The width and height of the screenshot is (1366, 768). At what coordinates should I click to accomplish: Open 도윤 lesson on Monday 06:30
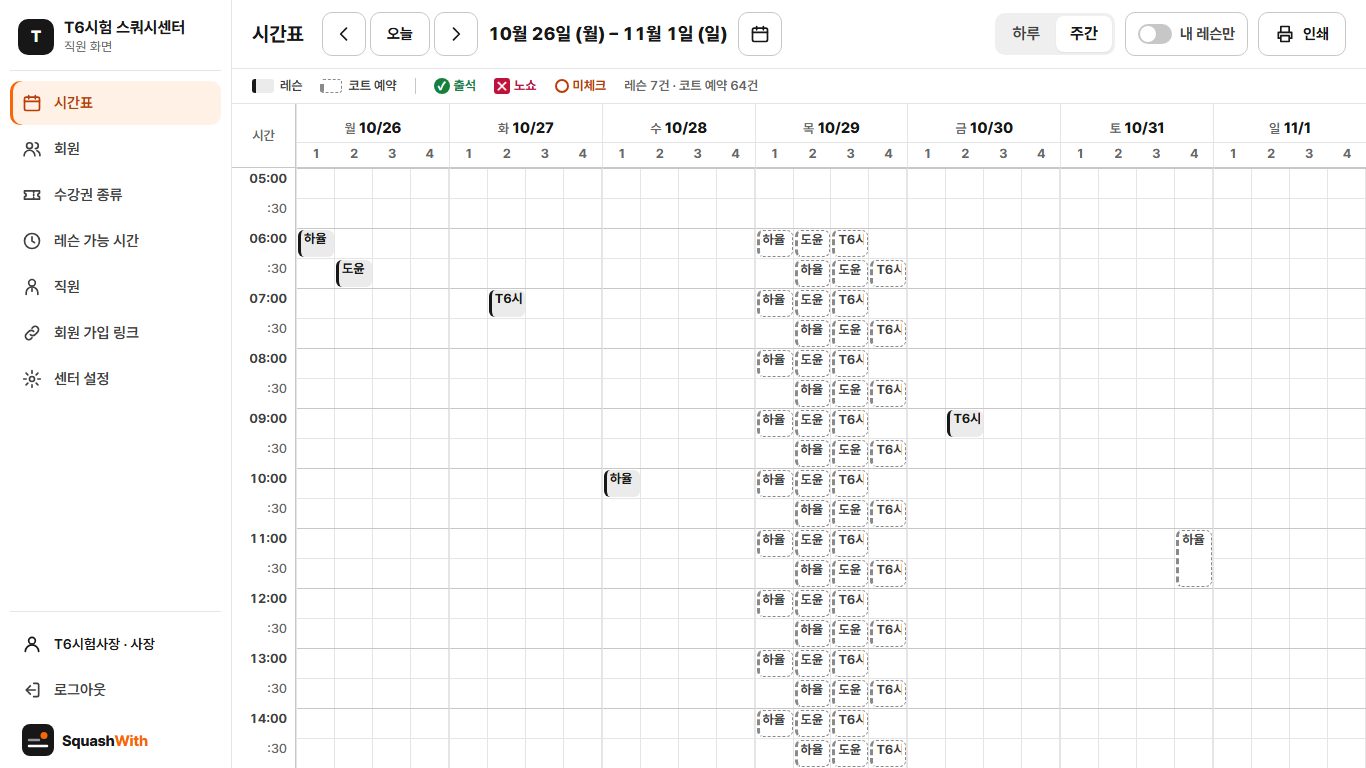(x=354, y=273)
